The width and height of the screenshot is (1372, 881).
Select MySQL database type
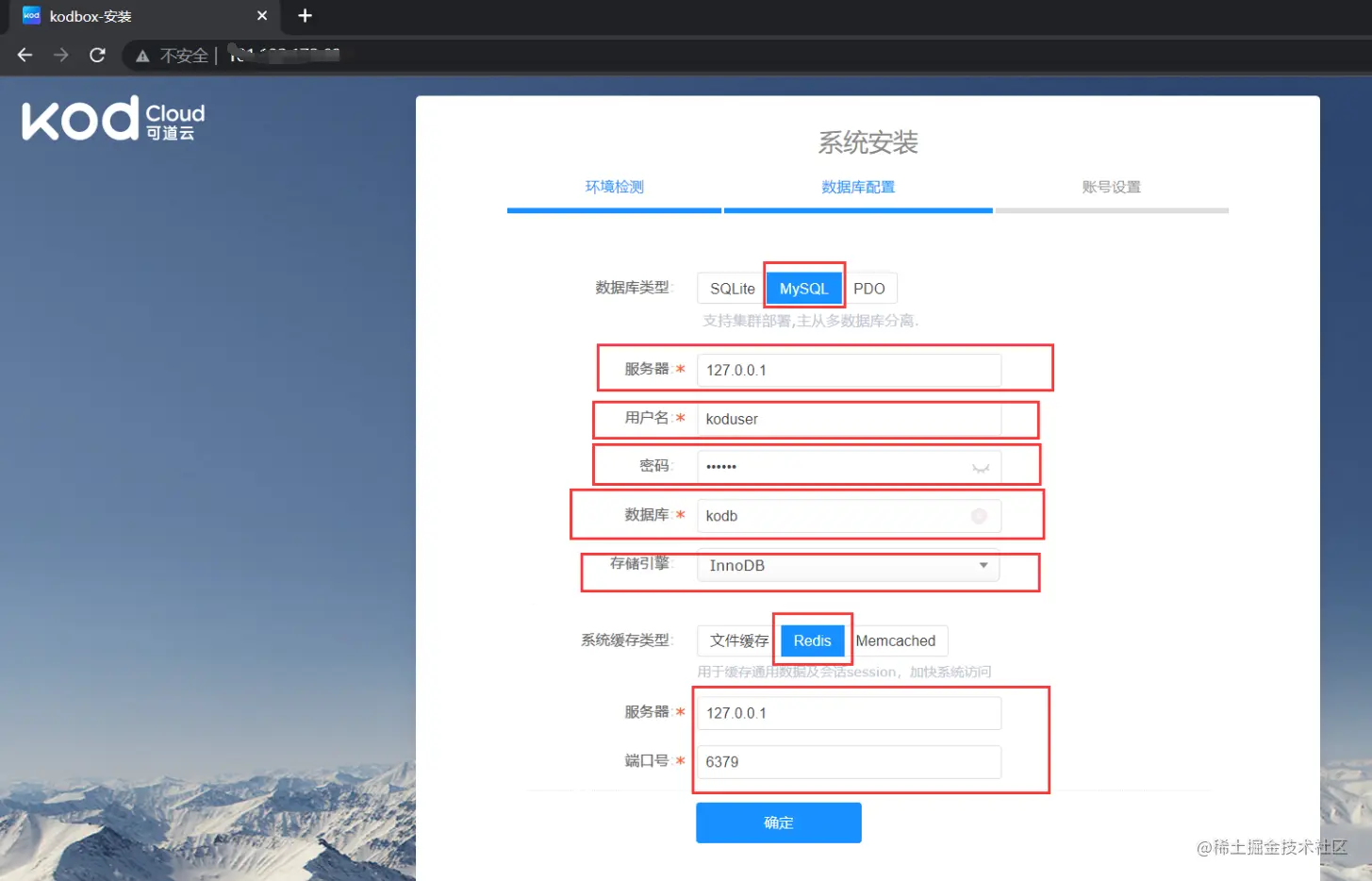803,289
